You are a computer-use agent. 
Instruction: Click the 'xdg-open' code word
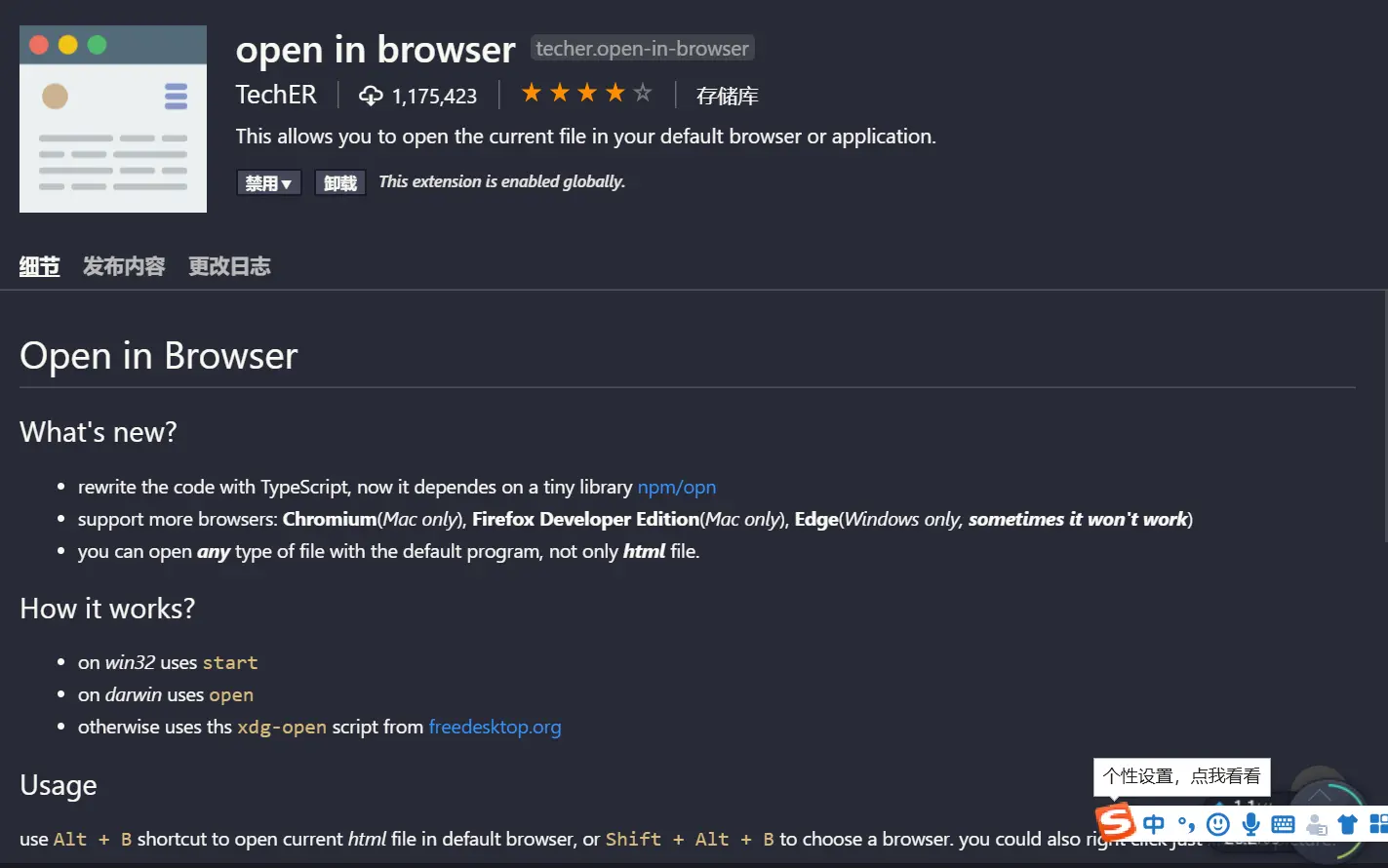(x=282, y=727)
